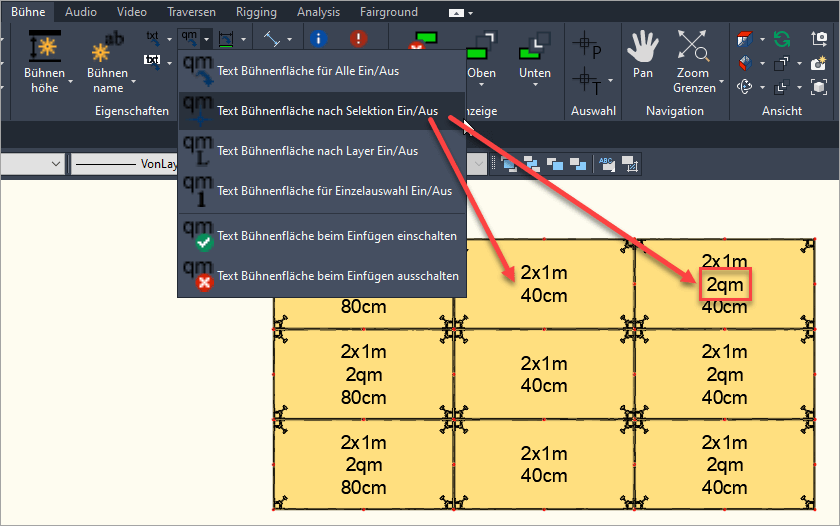Click the blue diagonal measure line icon
The height and width of the screenshot is (526, 840).
(x=272, y=39)
